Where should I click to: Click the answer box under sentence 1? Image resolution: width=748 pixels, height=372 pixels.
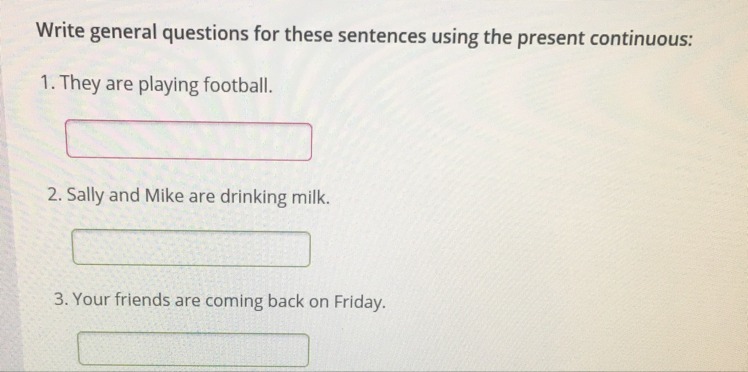point(189,140)
